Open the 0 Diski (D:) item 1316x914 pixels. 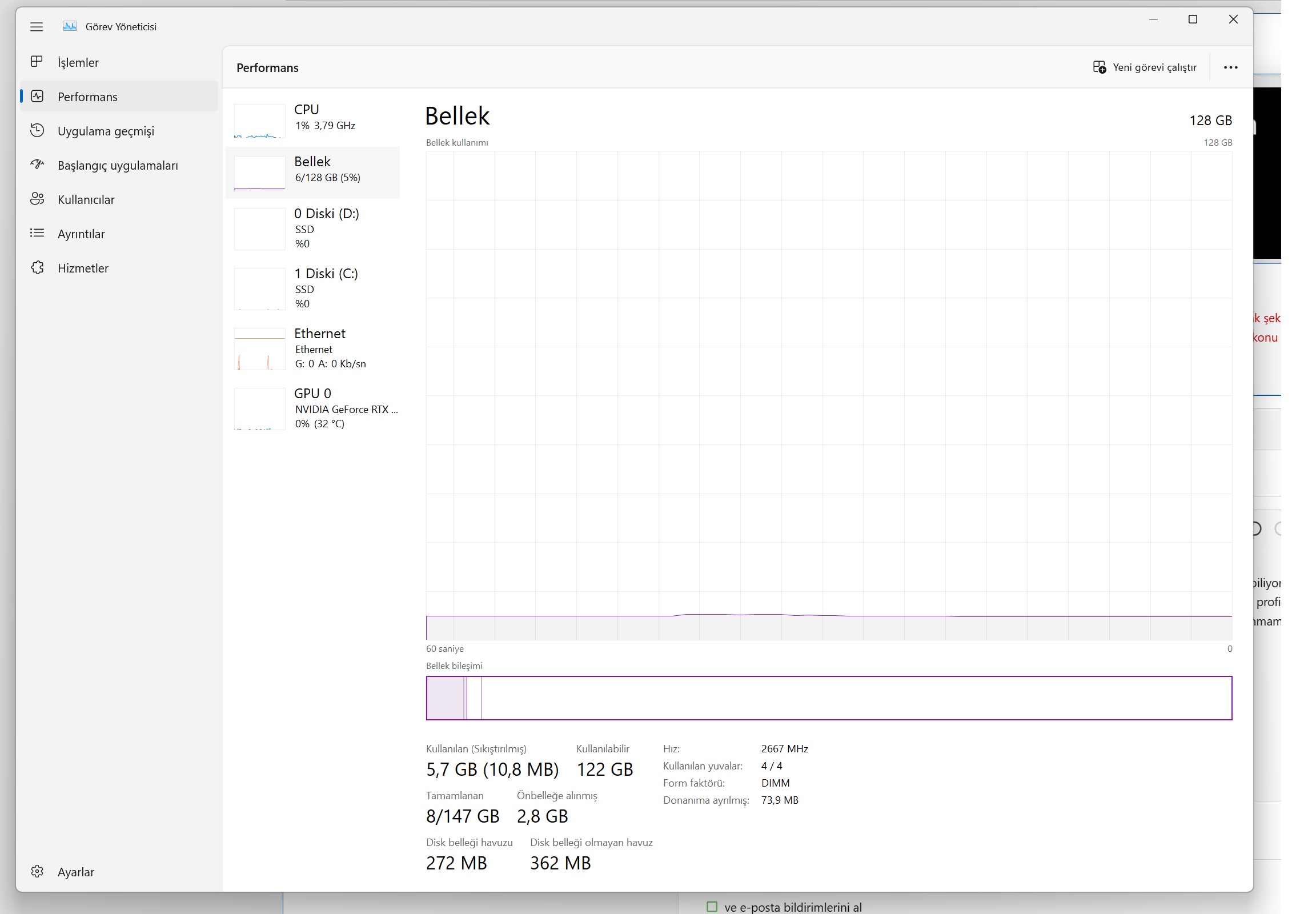tap(312, 228)
